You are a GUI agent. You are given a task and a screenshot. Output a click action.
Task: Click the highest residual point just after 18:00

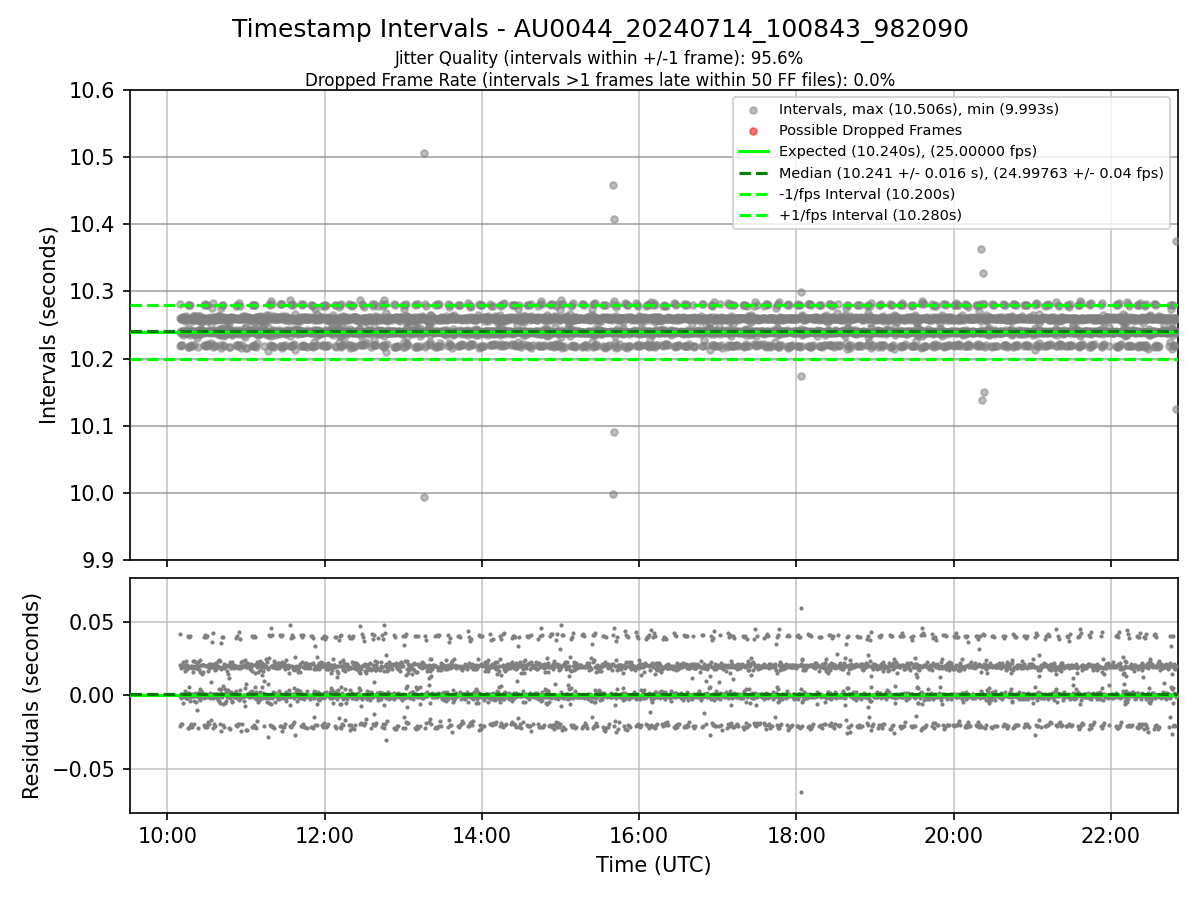click(801, 608)
